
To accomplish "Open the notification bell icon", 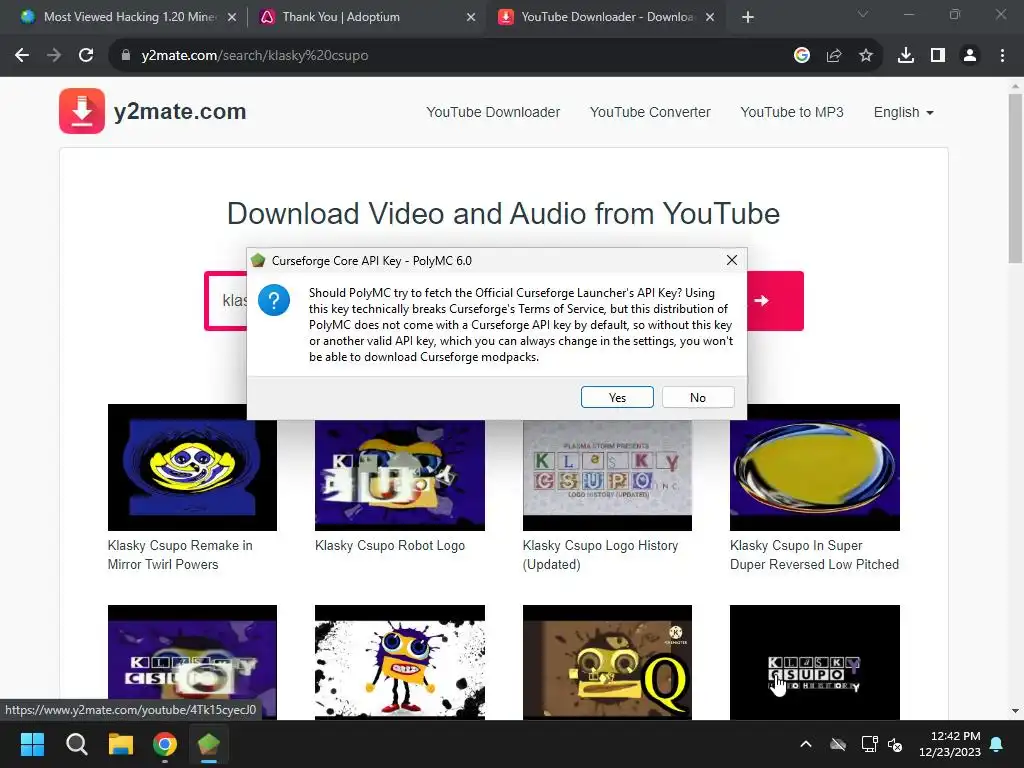I will point(997,744).
